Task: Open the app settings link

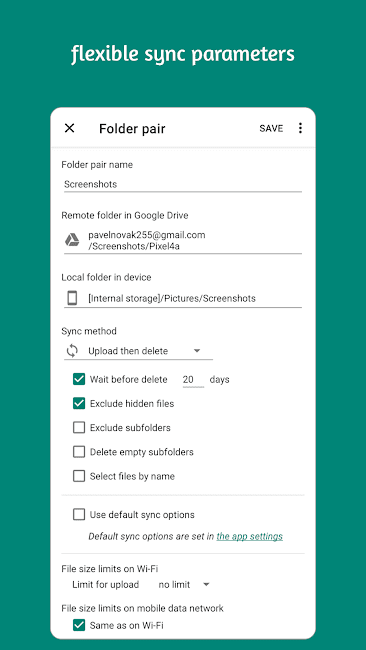Action: click(250, 536)
